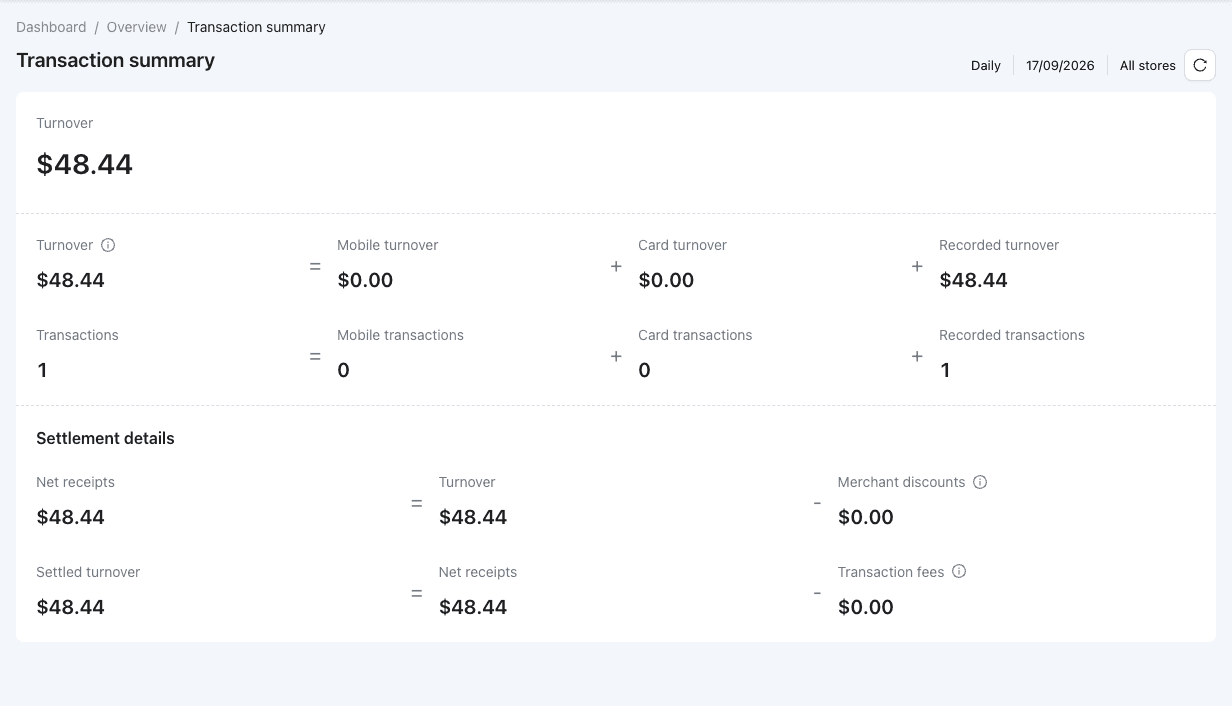Click the Merchant discounts $0.00 value
Screen dimensions: 1232x706
(866, 517)
